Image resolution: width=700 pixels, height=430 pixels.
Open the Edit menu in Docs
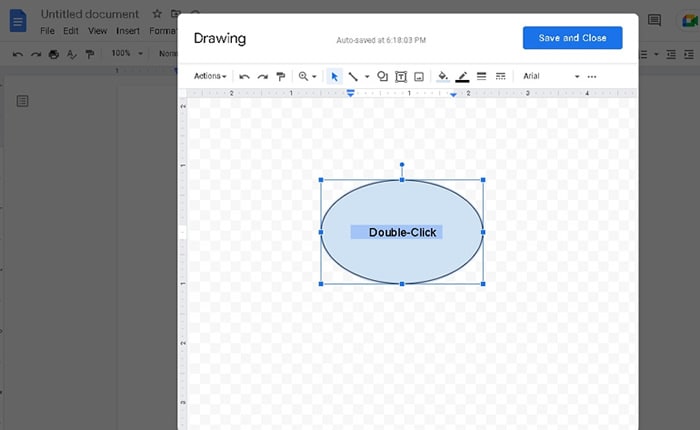(x=71, y=31)
